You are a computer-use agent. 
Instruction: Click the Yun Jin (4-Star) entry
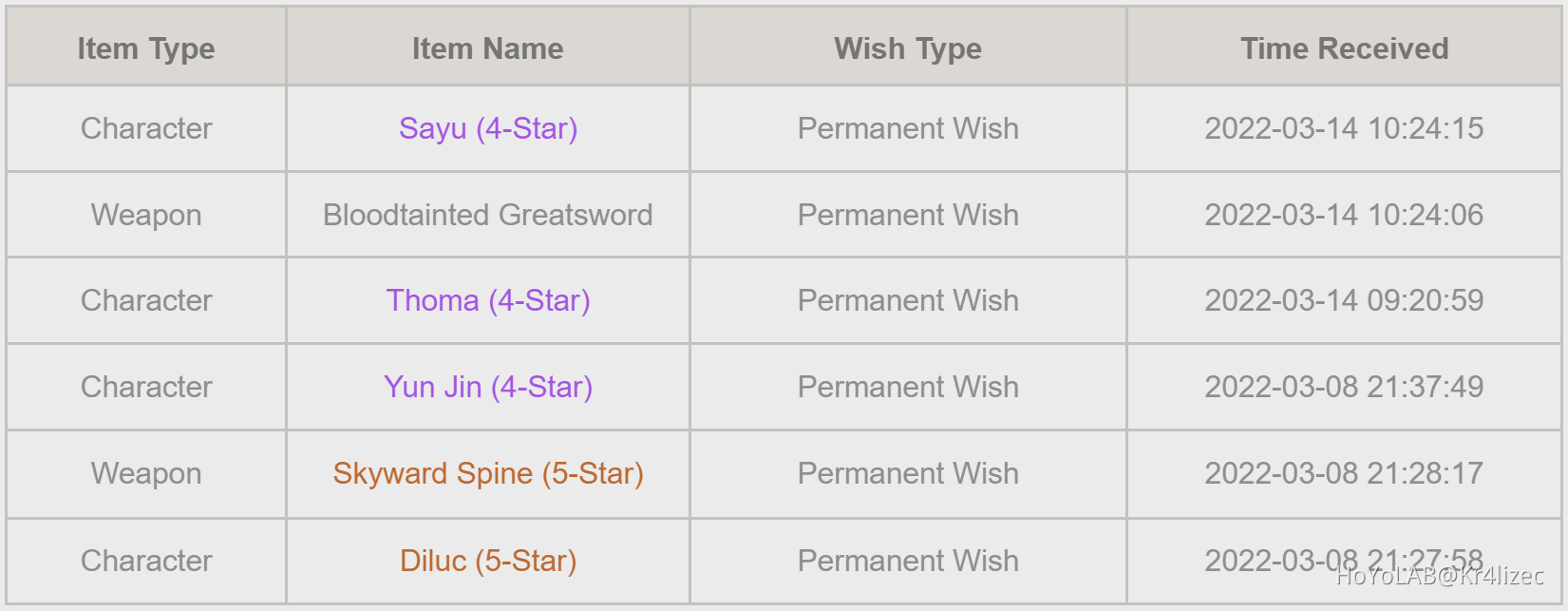pos(488,387)
